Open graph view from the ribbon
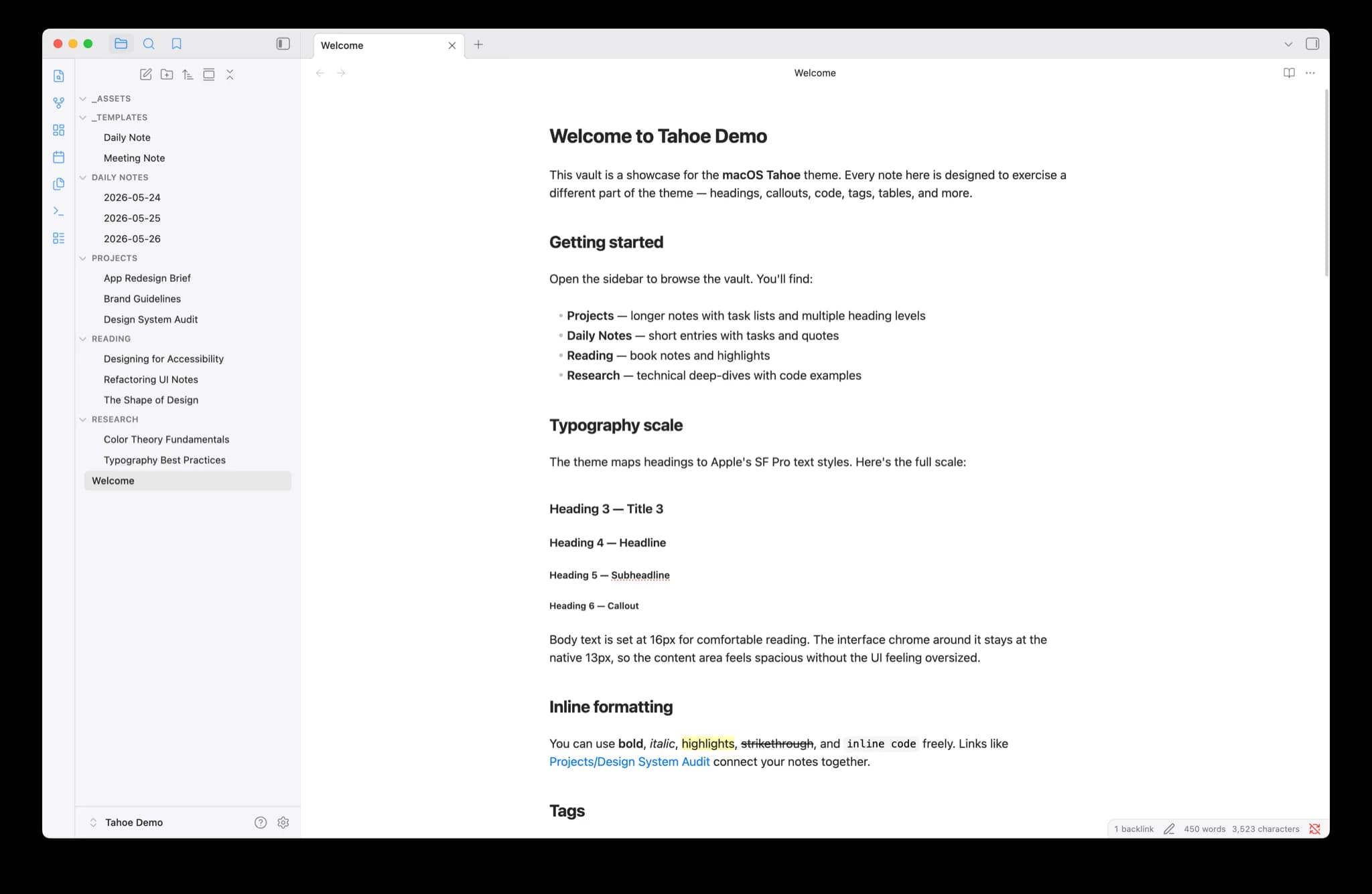Viewport: 1372px width, 894px height. pos(59,102)
